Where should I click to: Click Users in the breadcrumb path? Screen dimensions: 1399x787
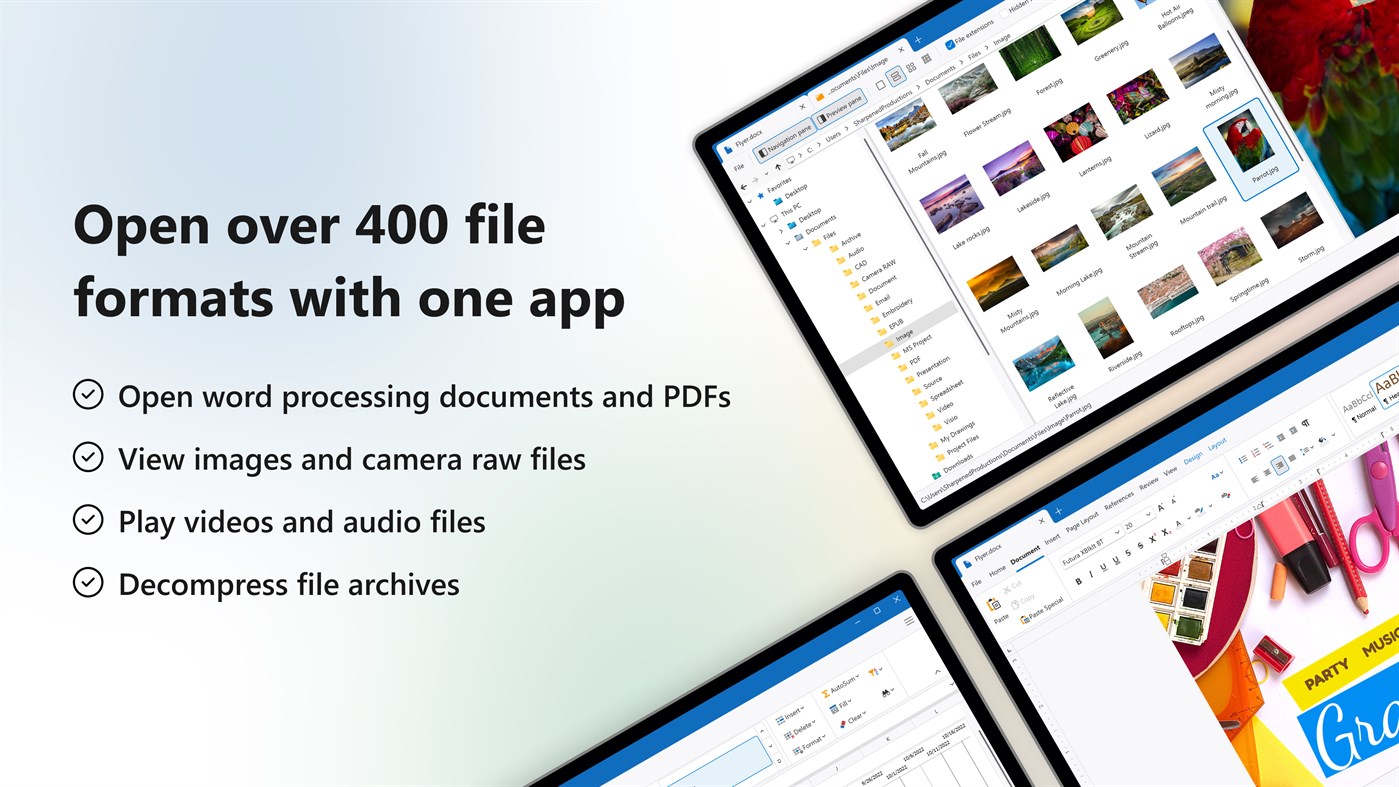[x=833, y=136]
